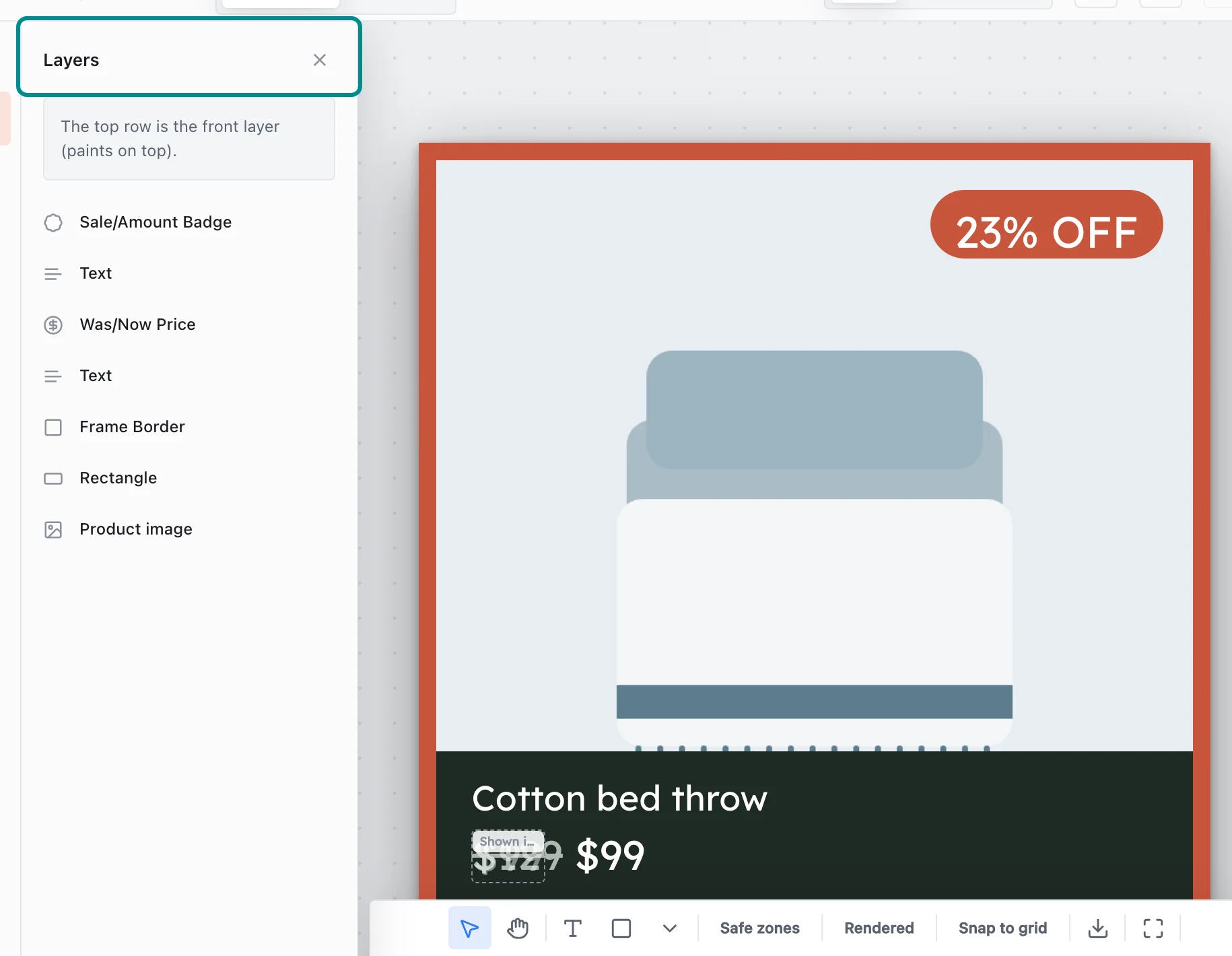The width and height of the screenshot is (1232, 956).
Task: Click the Frame Border square icon
Action: click(53, 428)
